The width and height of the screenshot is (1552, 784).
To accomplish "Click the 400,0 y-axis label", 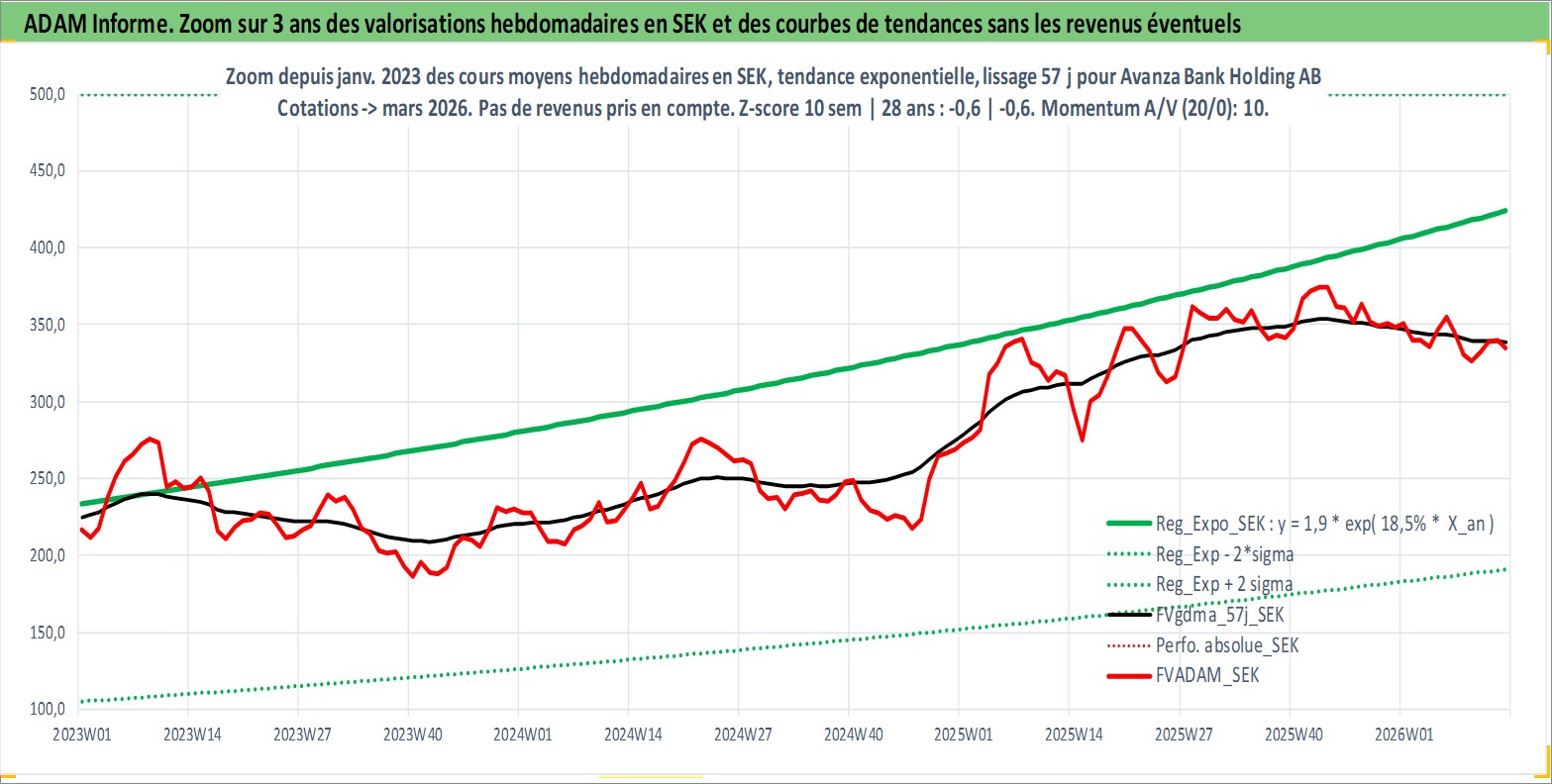I will click(x=46, y=247).
